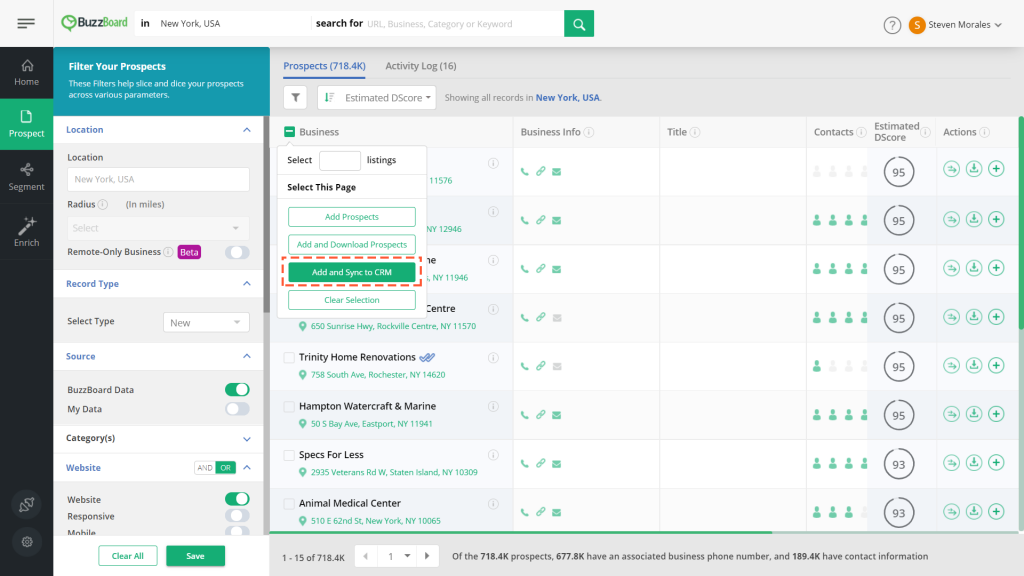Toggle the Business select-all checkbox
The height and width of the screenshot is (576, 1024).
(x=289, y=132)
